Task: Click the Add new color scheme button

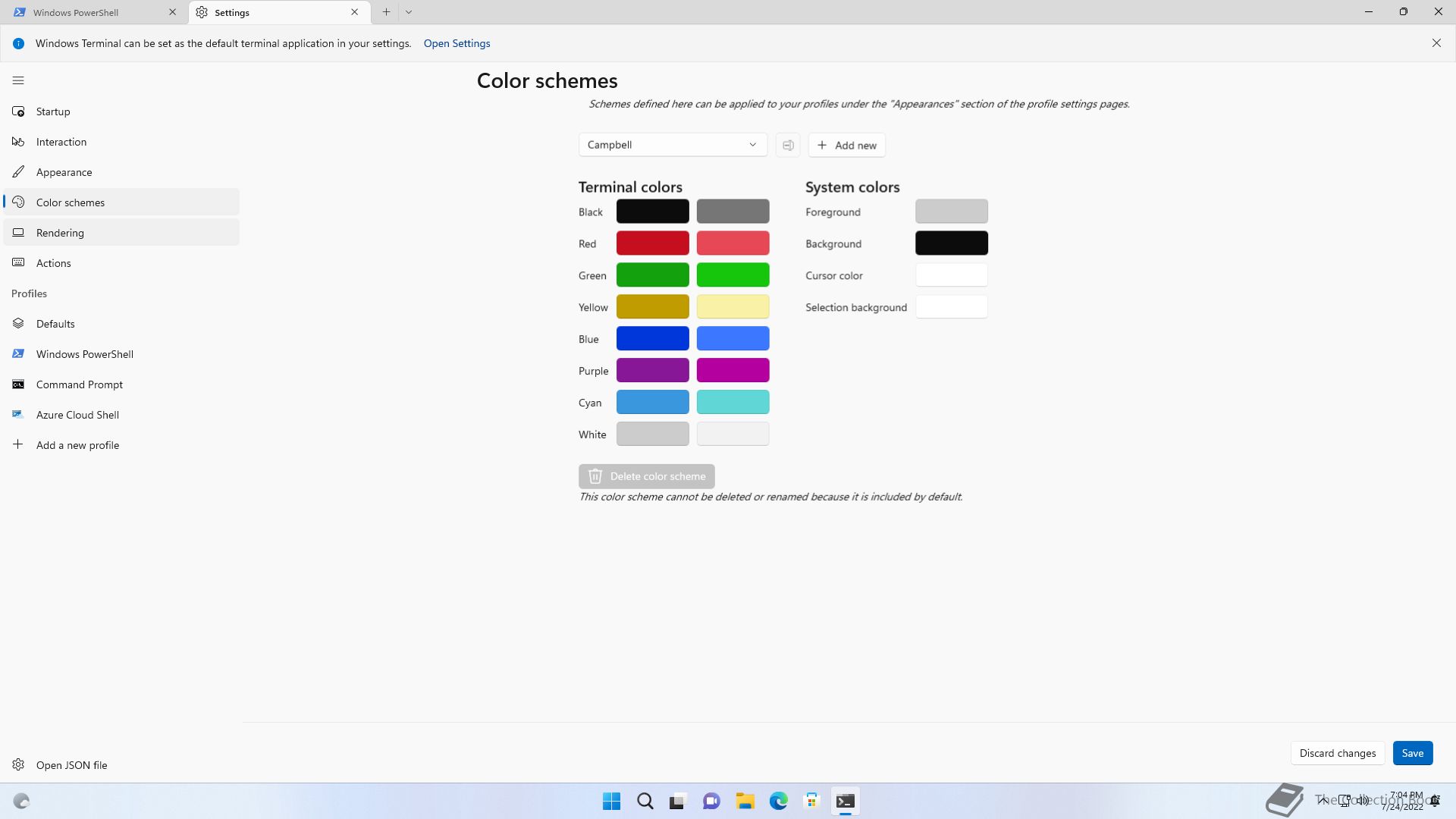Action: [x=846, y=145]
